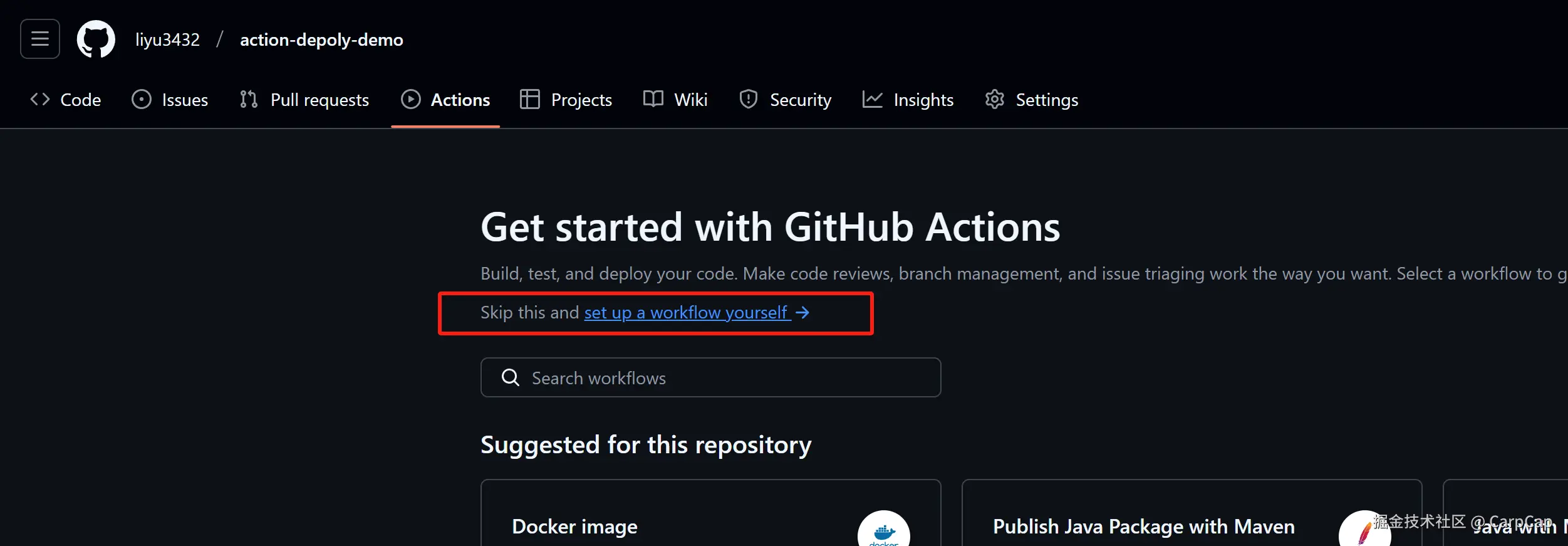
Task: Open the hamburger navigation menu
Action: [40, 39]
